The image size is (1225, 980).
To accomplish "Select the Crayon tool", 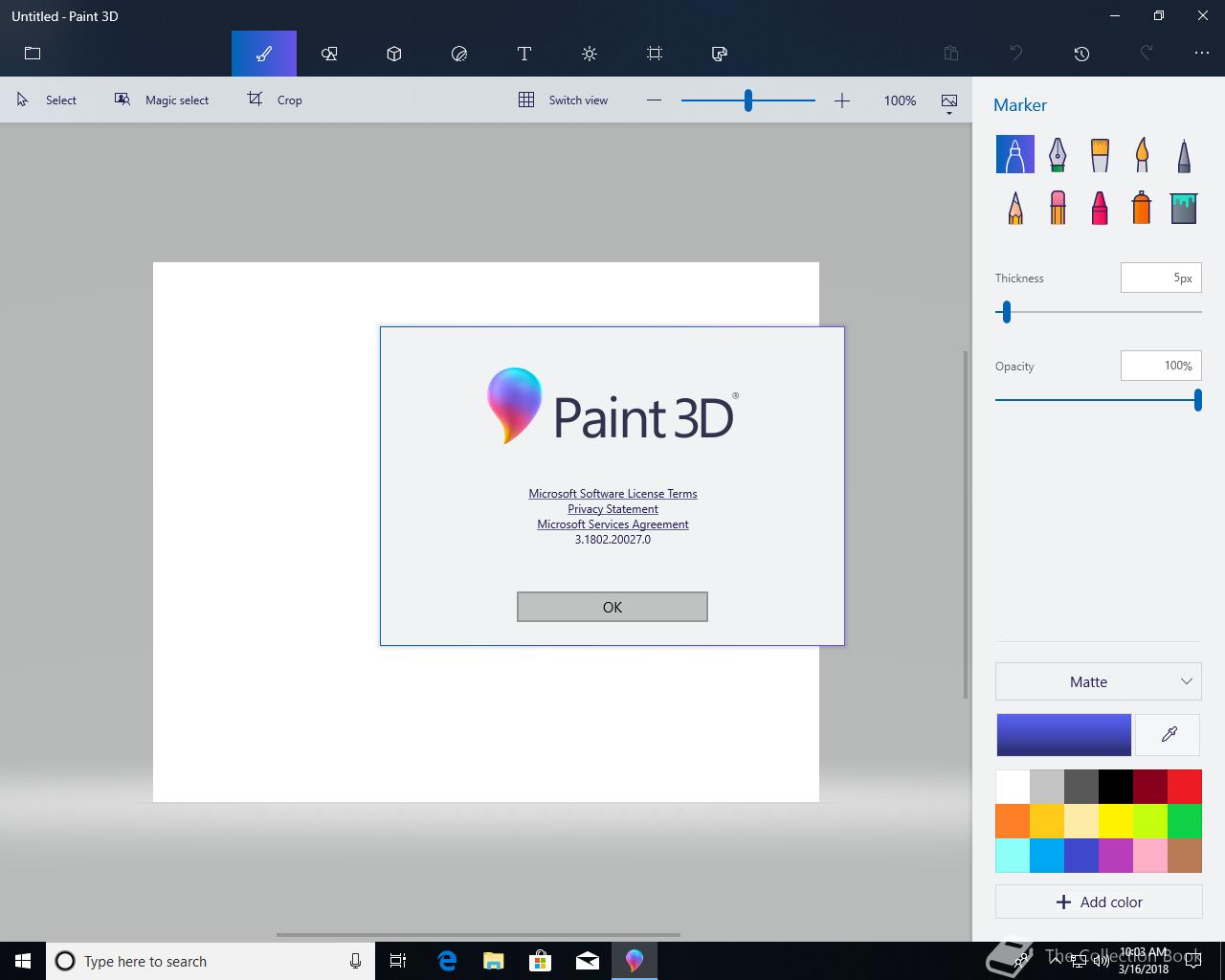I will [x=1100, y=207].
